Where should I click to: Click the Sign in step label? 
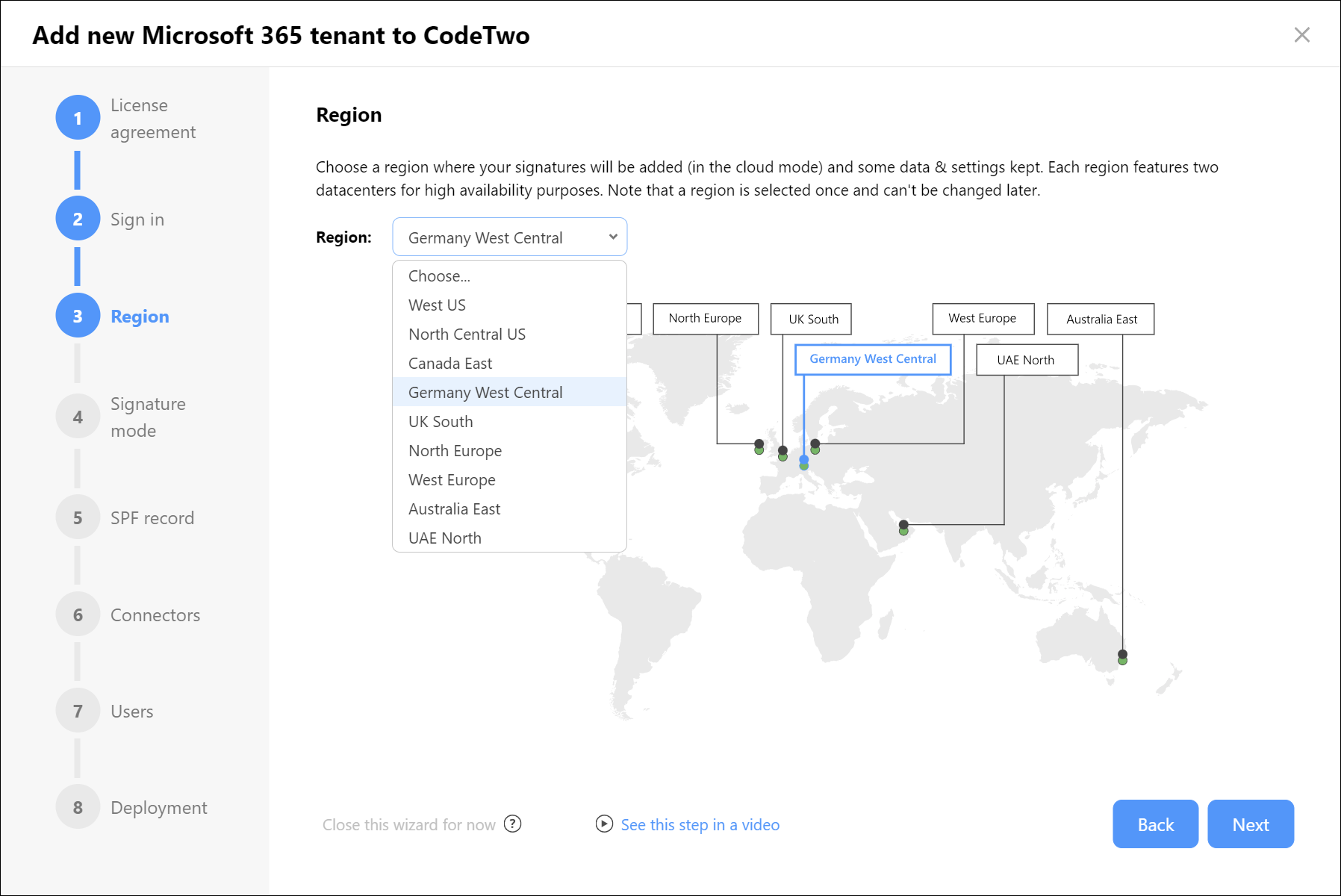pyautogui.click(x=137, y=220)
